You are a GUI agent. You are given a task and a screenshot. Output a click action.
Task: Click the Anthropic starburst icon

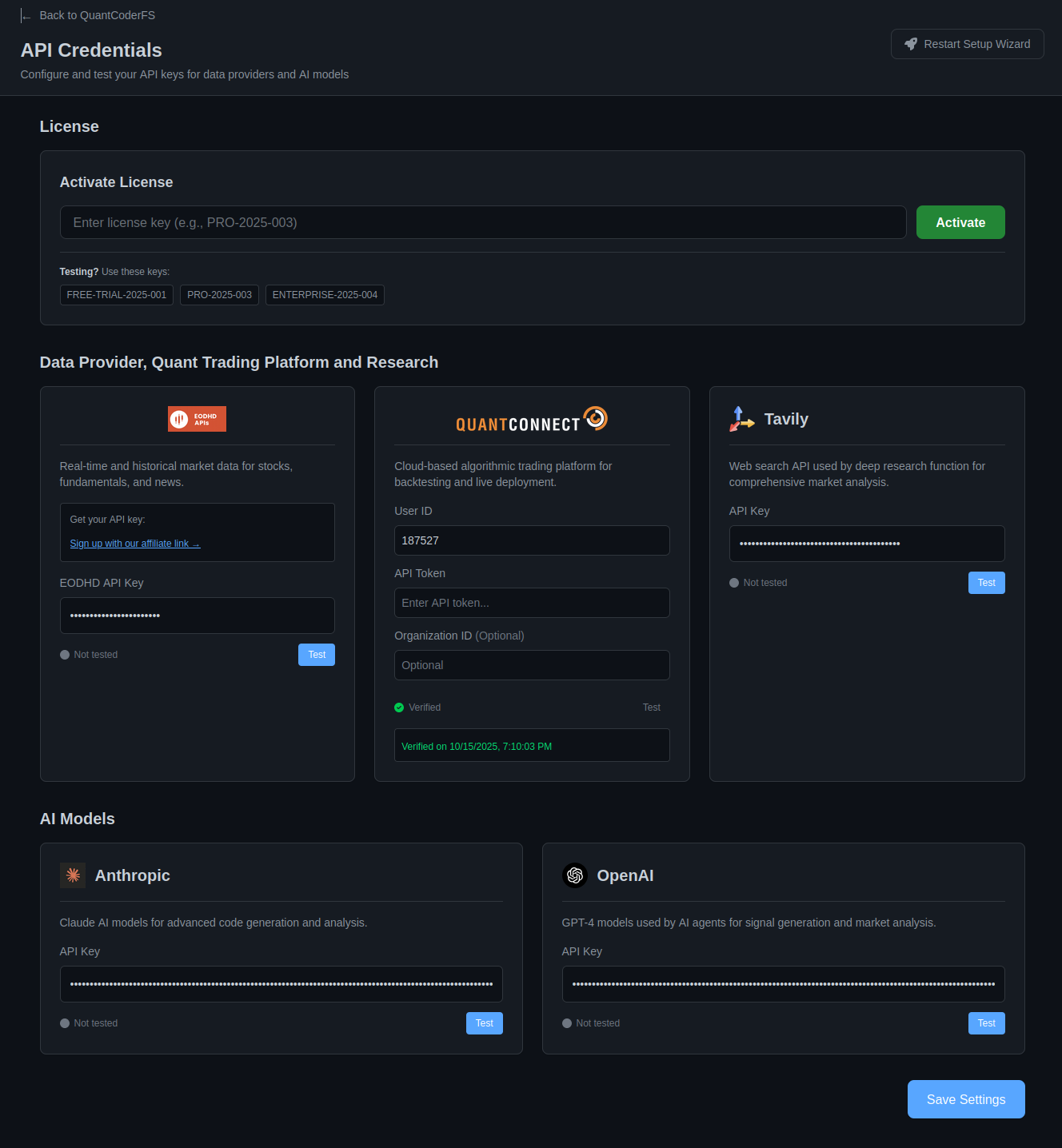(73, 875)
